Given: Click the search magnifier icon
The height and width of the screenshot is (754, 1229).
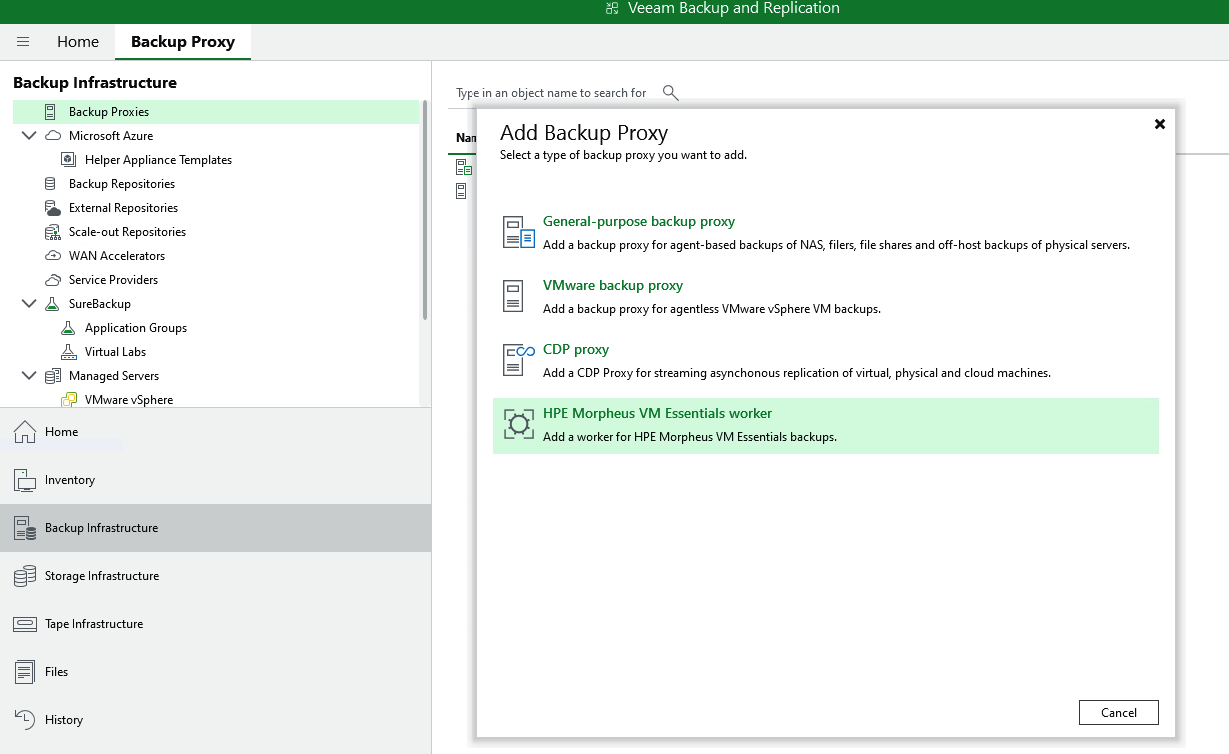Looking at the screenshot, I should coord(671,93).
